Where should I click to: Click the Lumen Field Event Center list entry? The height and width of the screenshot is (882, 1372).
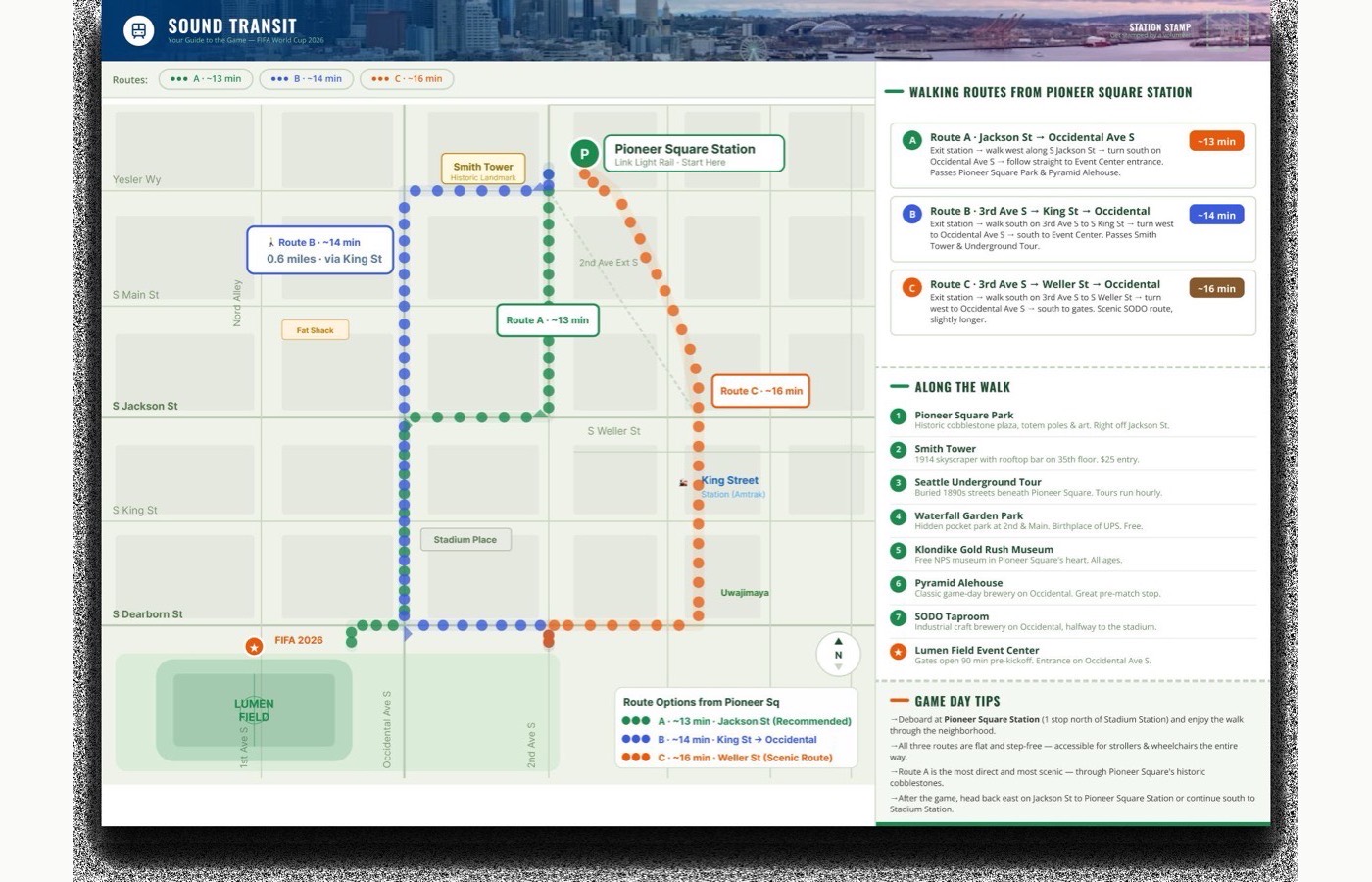[1073, 655]
